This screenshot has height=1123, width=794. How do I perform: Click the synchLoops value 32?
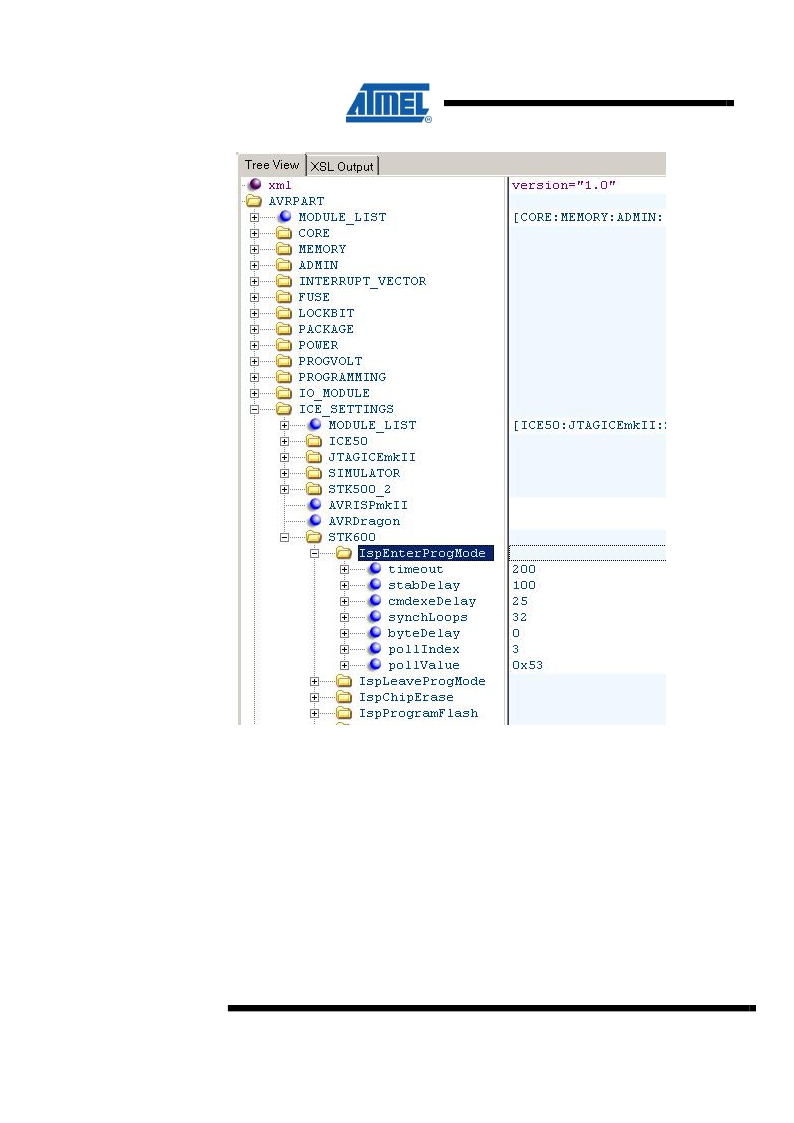point(520,617)
